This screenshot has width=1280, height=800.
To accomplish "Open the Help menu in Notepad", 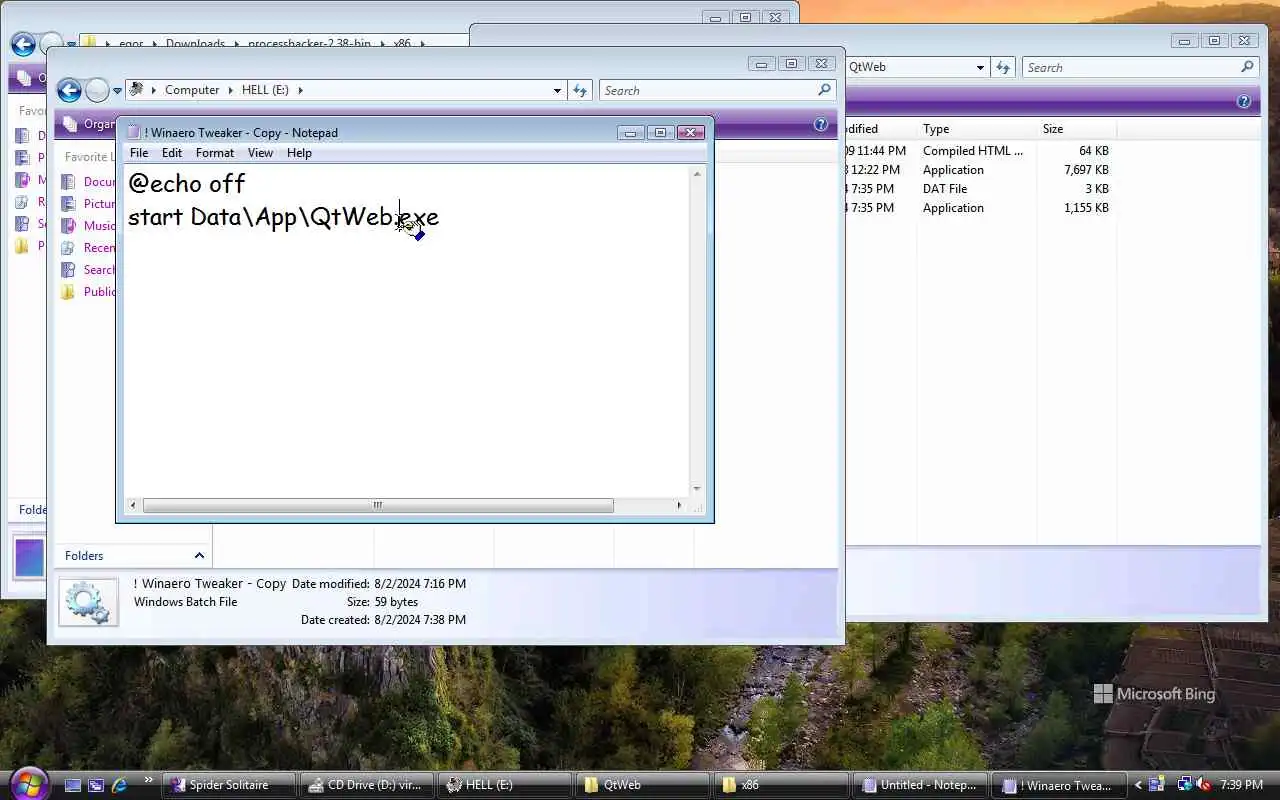I will [299, 153].
